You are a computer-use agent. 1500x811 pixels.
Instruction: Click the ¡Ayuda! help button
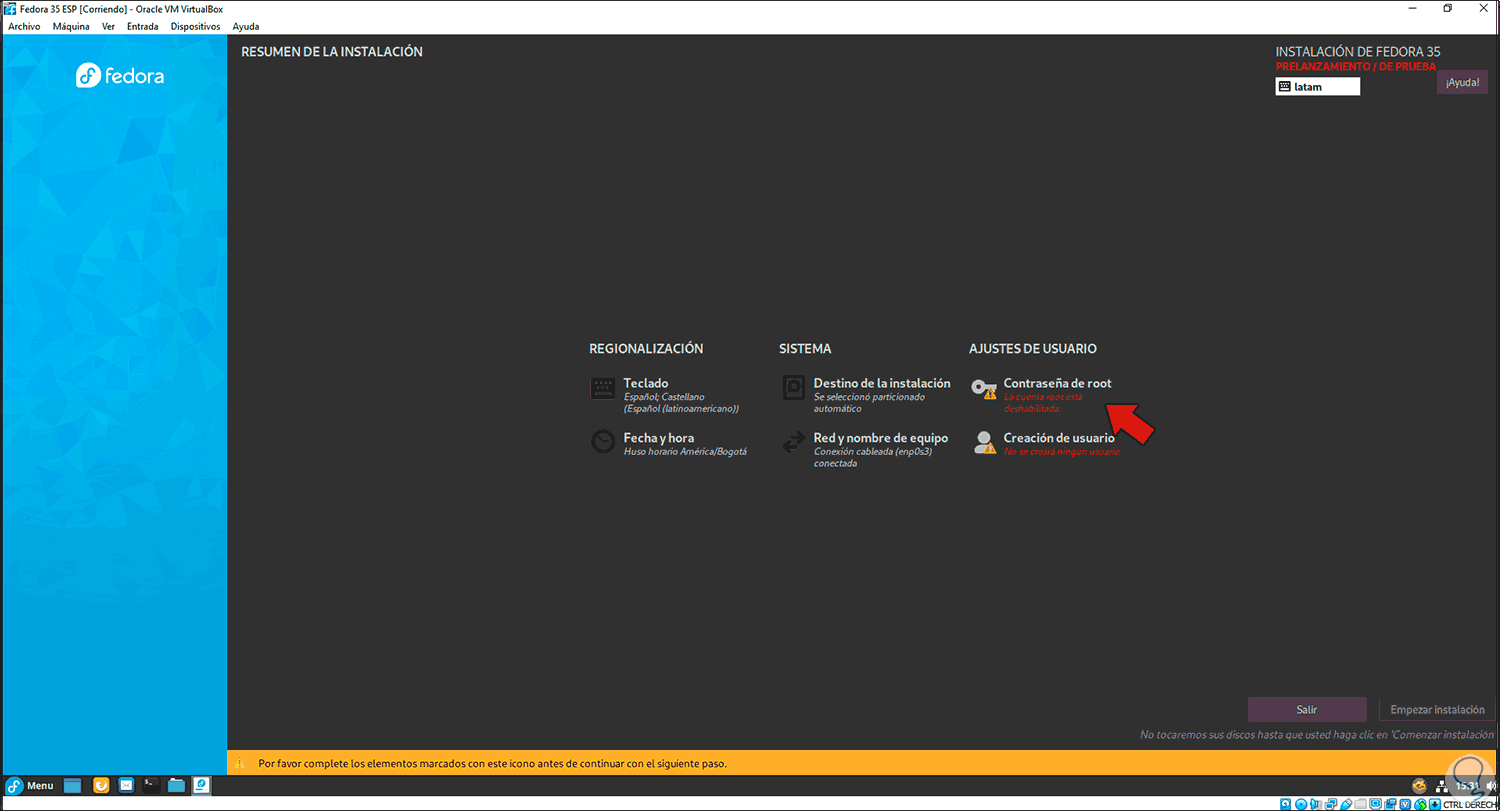[x=1462, y=82]
